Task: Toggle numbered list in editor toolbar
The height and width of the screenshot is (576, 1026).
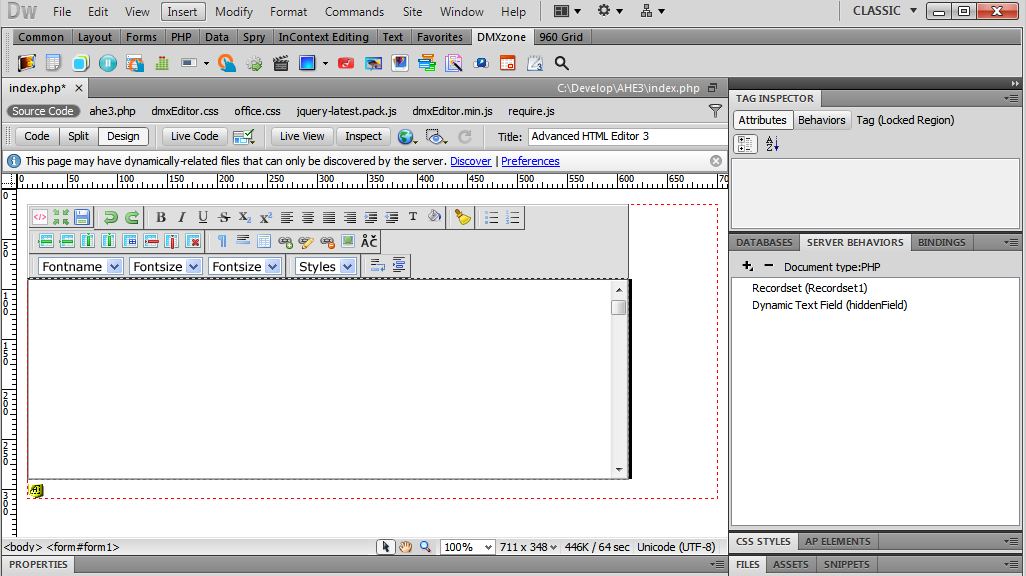Action: [512, 217]
